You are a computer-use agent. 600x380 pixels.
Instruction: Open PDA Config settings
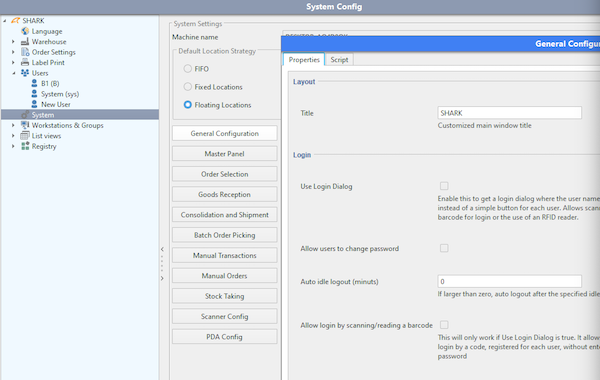coord(225,336)
